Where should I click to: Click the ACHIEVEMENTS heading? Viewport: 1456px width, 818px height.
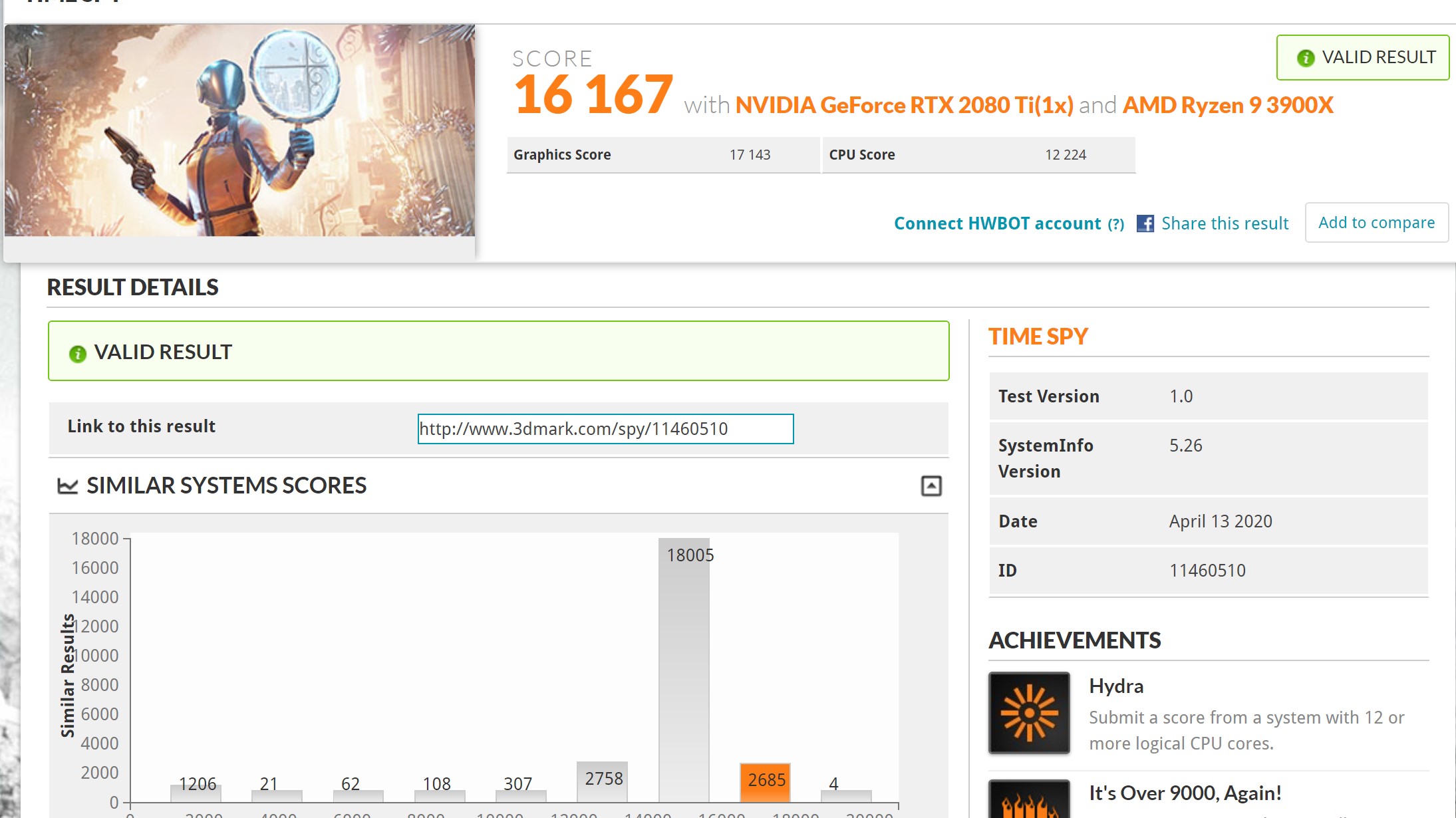pos(1074,640)
